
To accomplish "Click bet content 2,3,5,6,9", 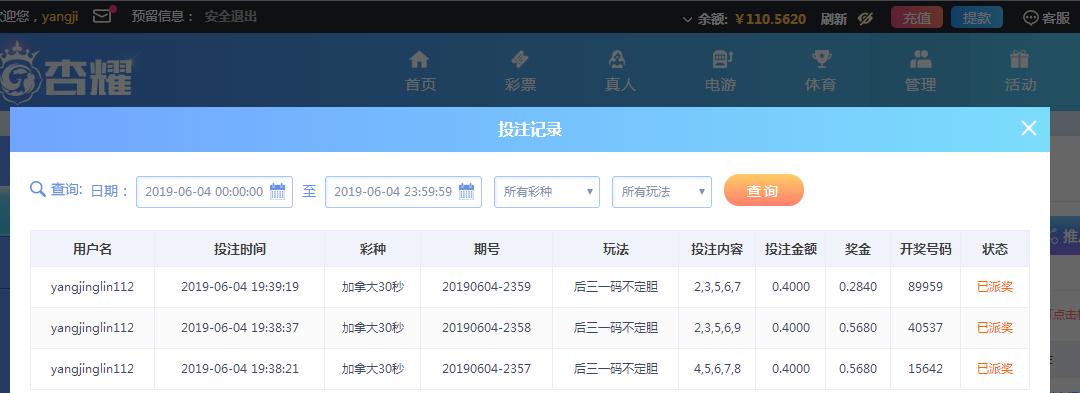I will click(717, 328).
